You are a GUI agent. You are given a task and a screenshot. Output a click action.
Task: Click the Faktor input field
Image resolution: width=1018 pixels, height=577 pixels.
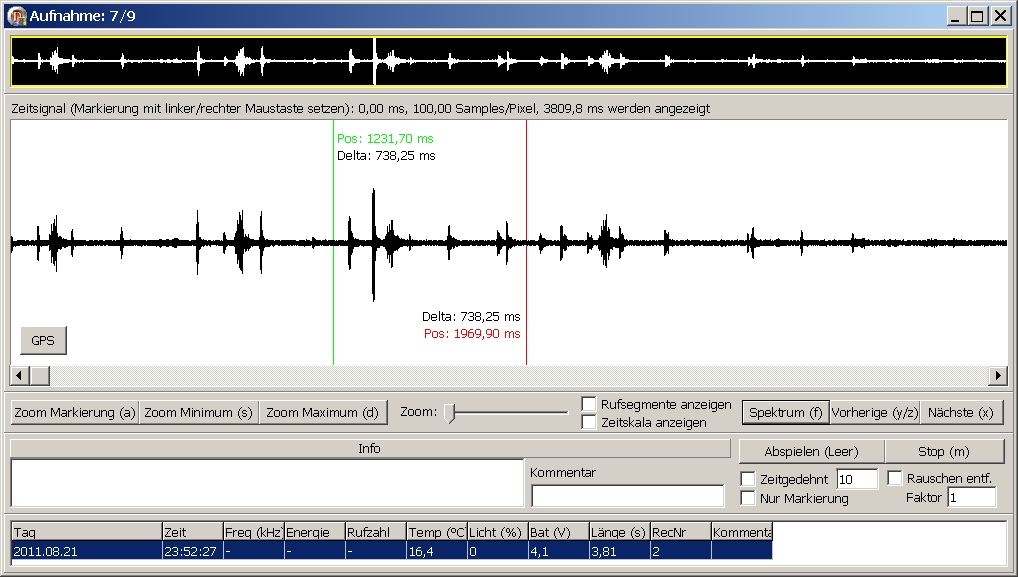coord(971,497)
